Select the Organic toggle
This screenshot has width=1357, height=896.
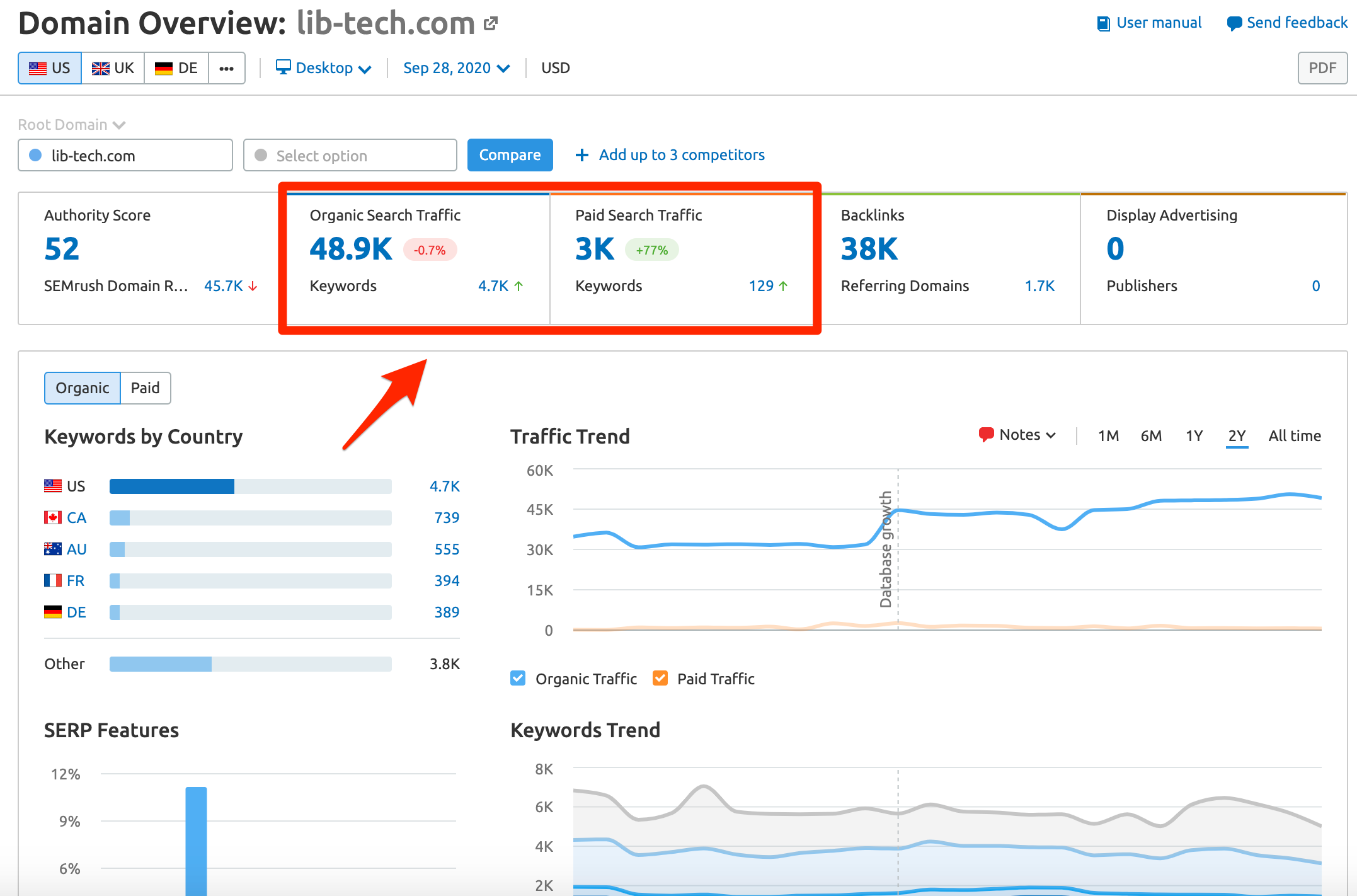pos(83,388)
